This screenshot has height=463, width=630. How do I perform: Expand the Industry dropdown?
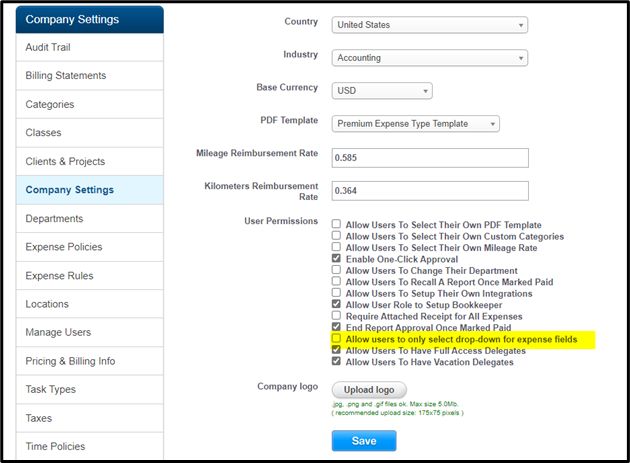click(x=429, y=57)
